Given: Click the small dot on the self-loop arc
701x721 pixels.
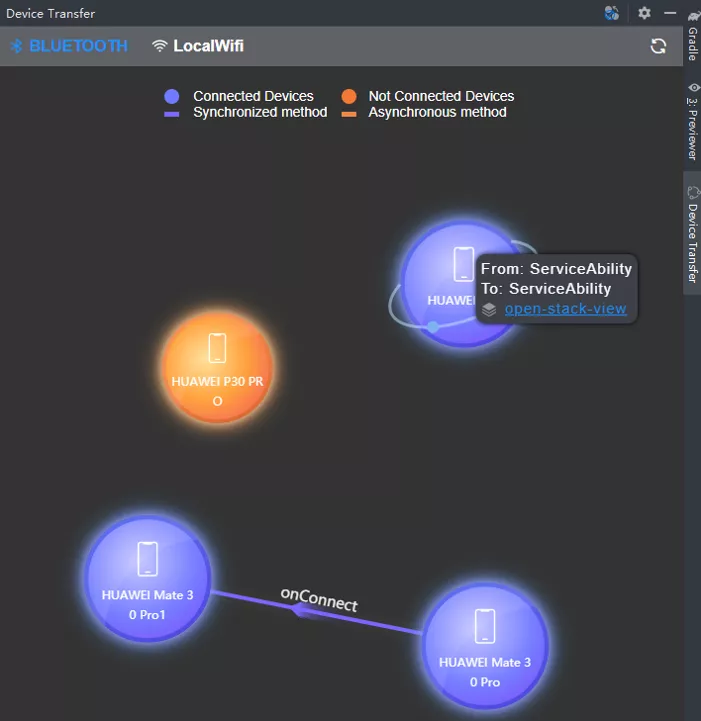Looking at the screenshot, I should coord(433,326).
